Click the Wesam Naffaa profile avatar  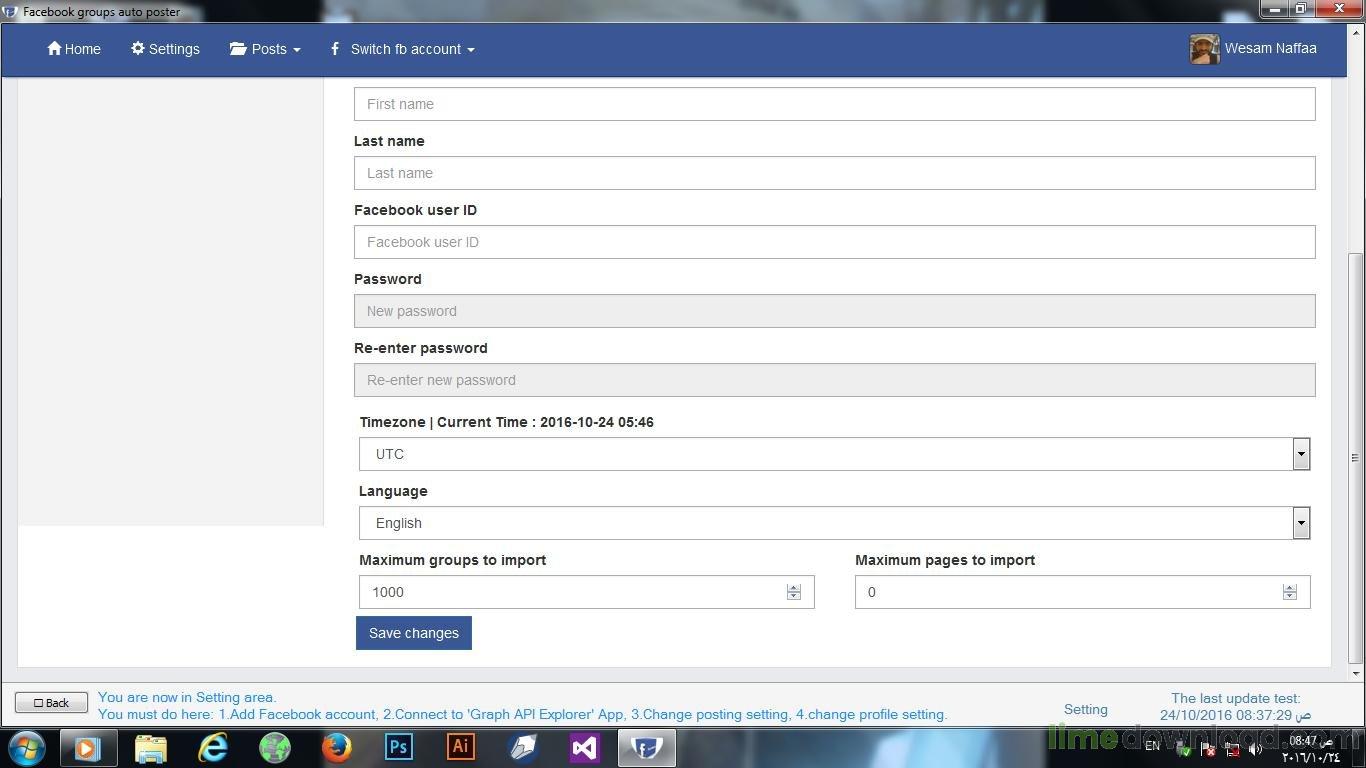[1204, 49]
